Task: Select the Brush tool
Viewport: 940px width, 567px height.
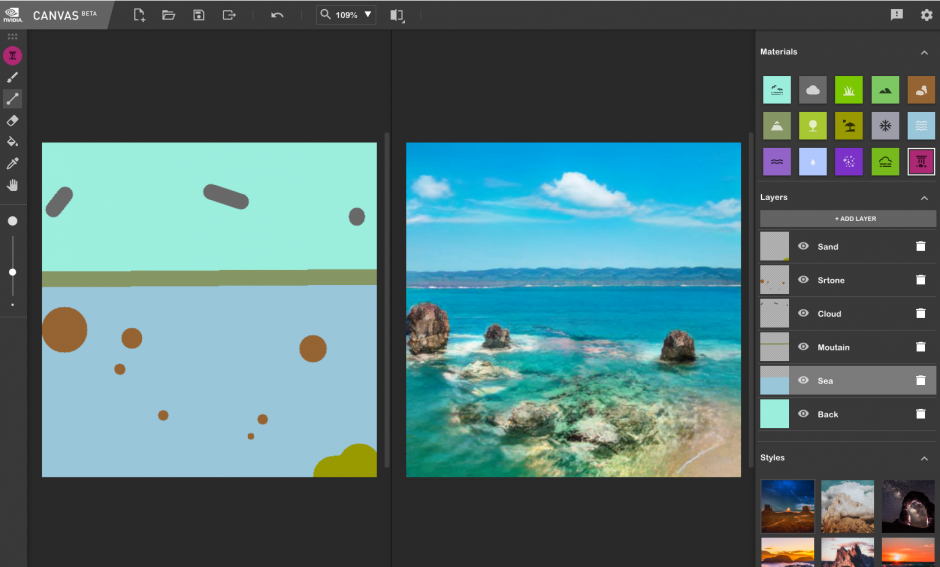Action: 13,77
